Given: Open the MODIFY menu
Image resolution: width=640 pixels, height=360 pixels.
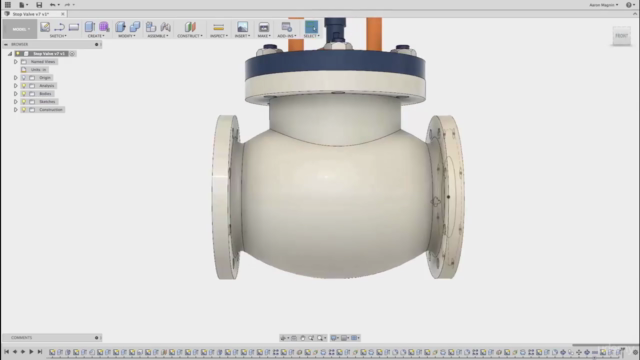Looking at the screenshot, I should (x=127, y=36).
